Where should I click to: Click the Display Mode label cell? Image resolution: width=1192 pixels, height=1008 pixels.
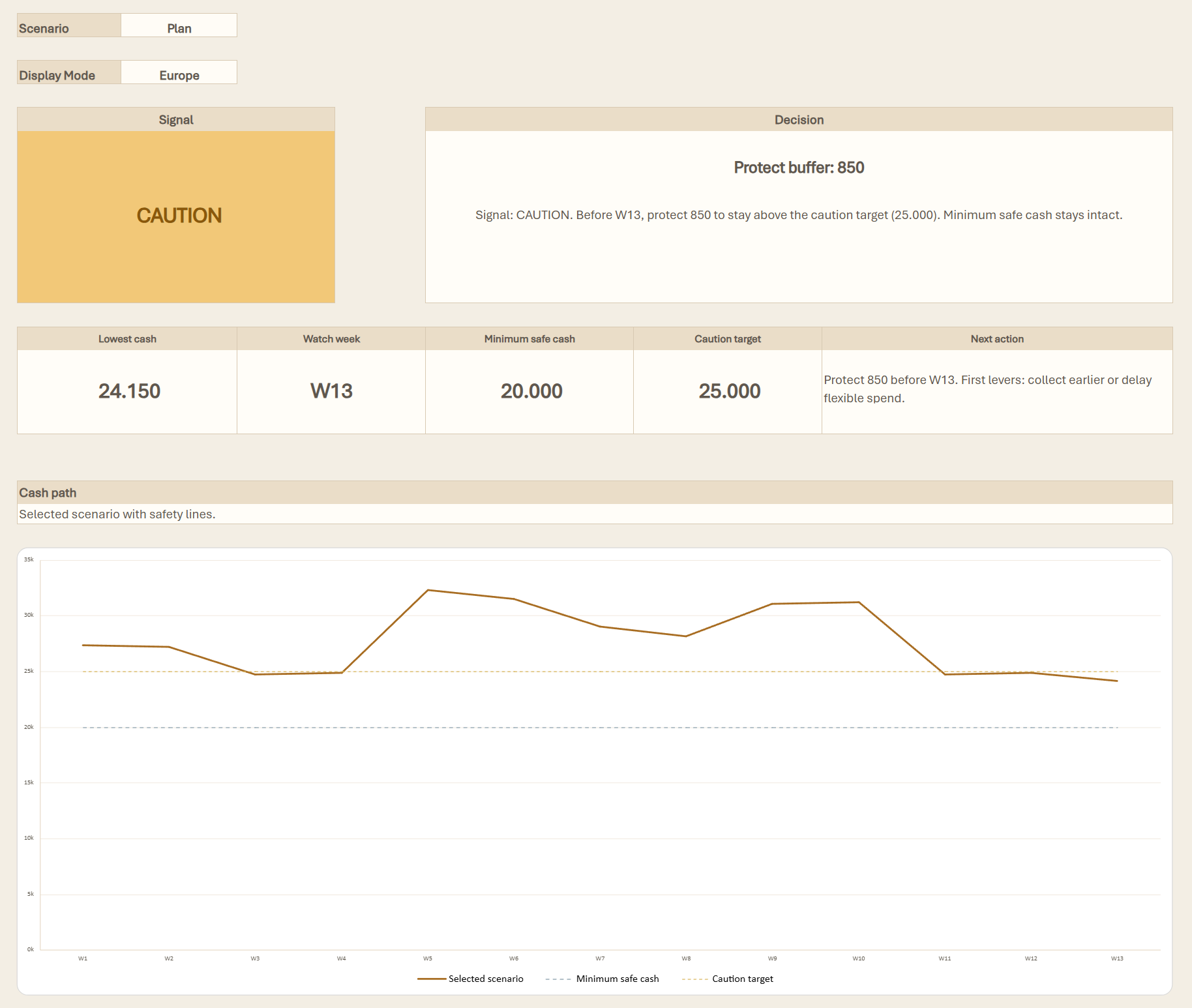[x=69, y=72]
